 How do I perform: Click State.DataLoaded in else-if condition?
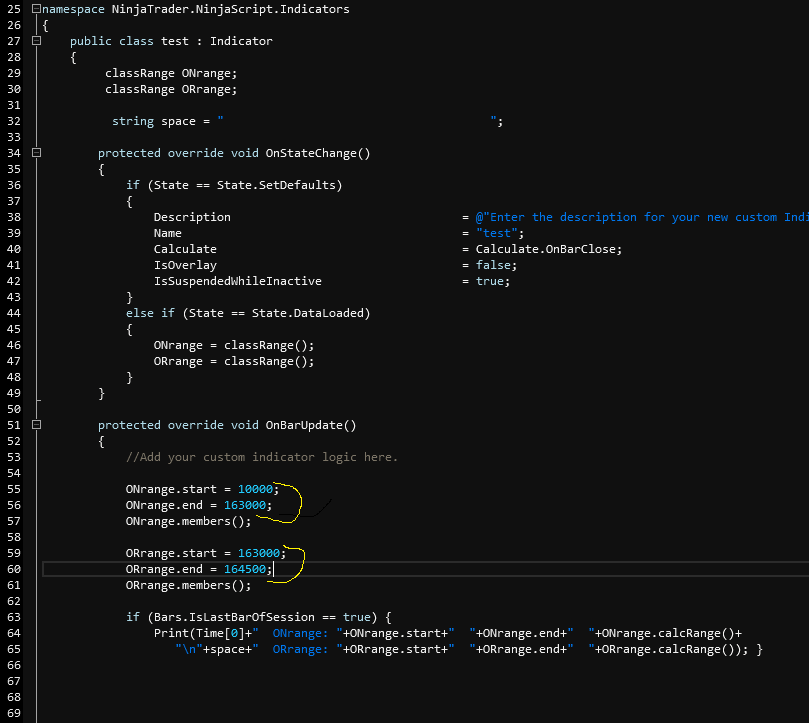tap(307, 313)
